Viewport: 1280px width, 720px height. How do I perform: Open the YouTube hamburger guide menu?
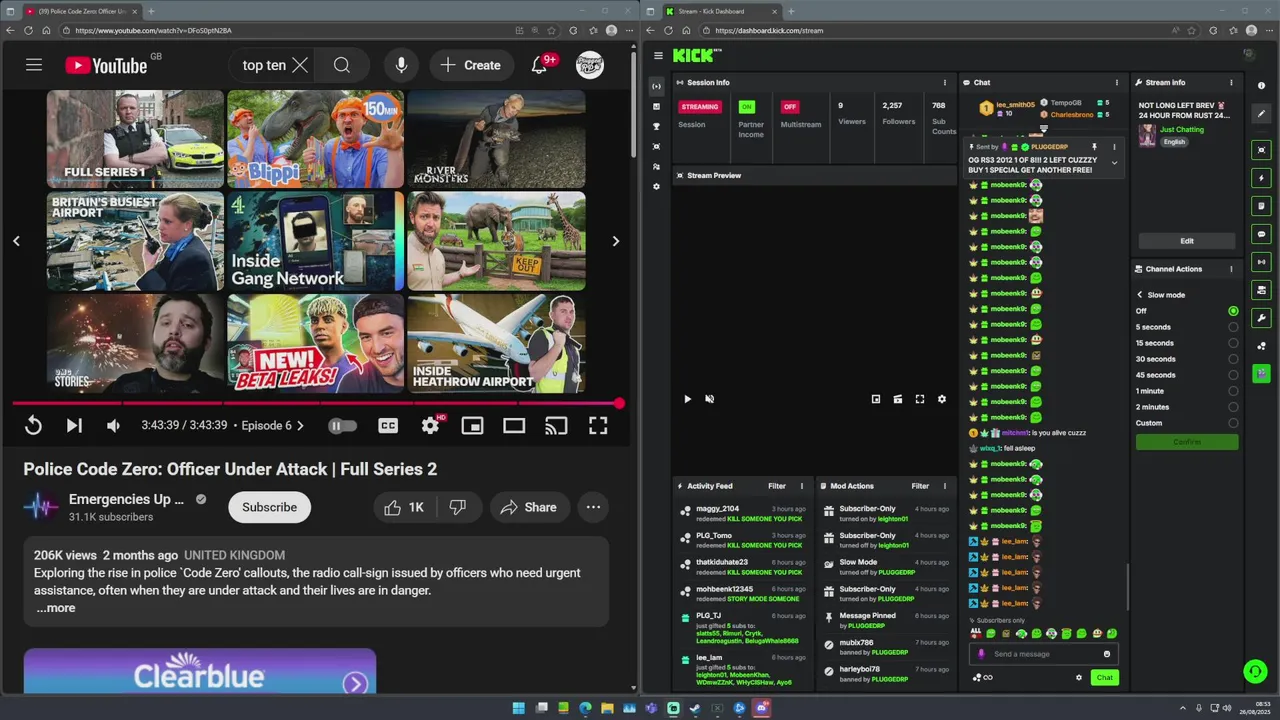[34, 65]
